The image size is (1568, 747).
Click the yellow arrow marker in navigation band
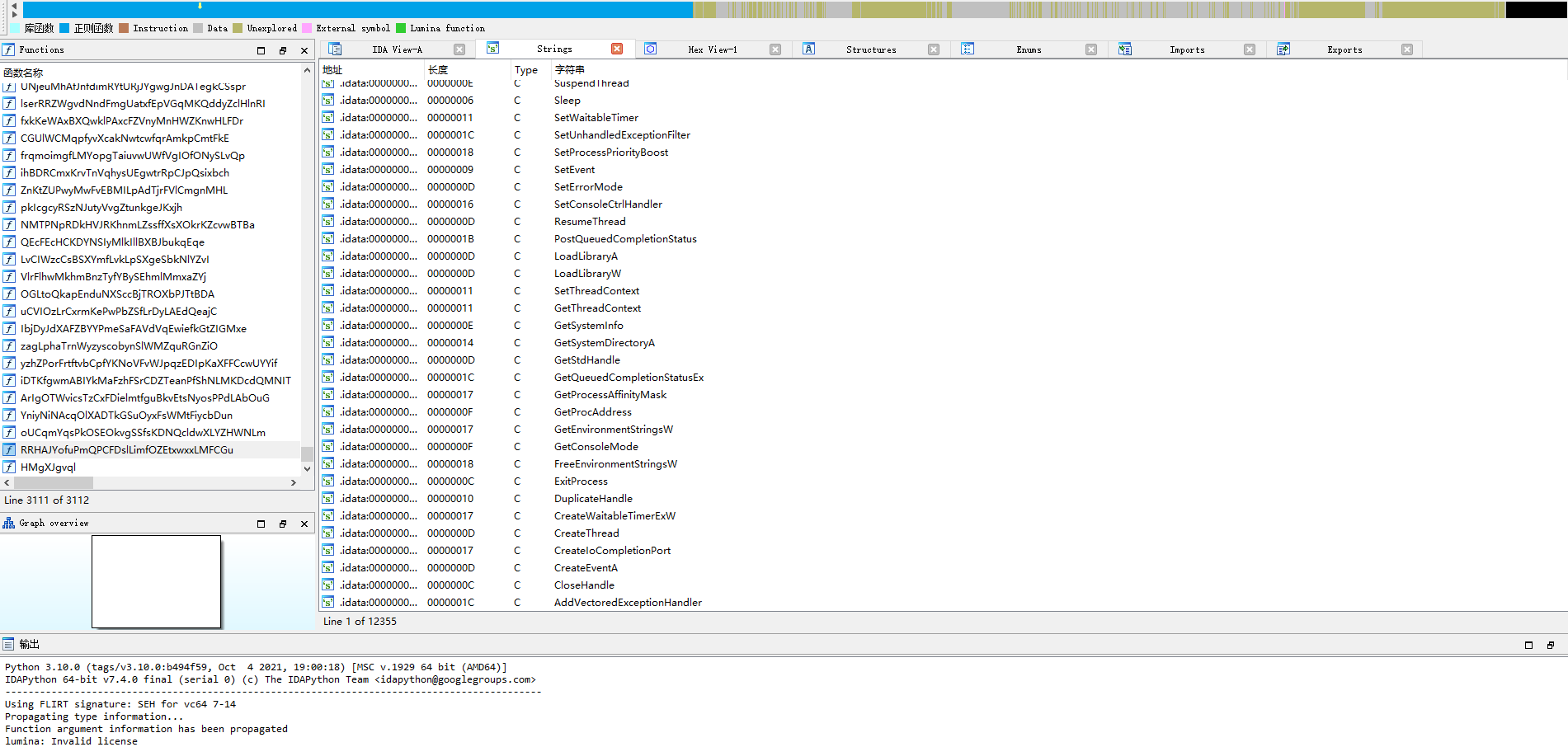[200, 6]
